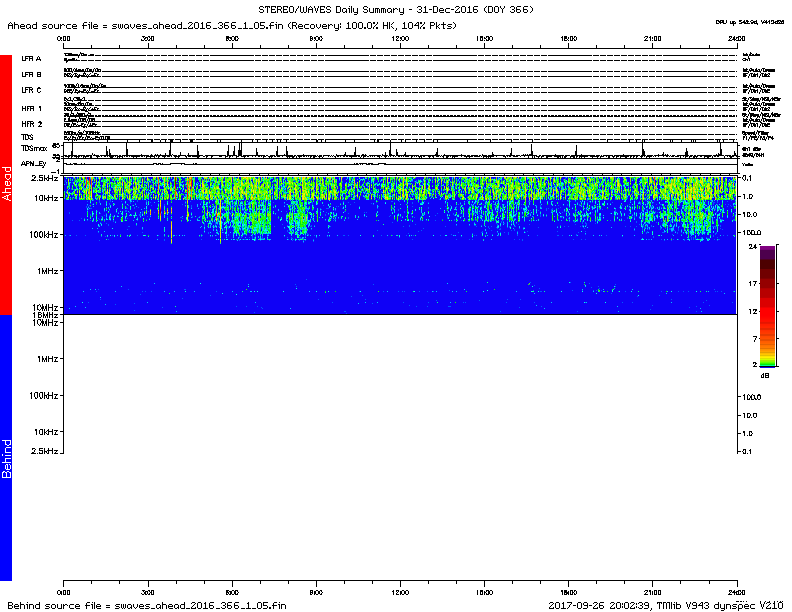Click the APM_Ey row label
Image resolution: width=792 pixels, height=612 pixels.
point(34,163)
